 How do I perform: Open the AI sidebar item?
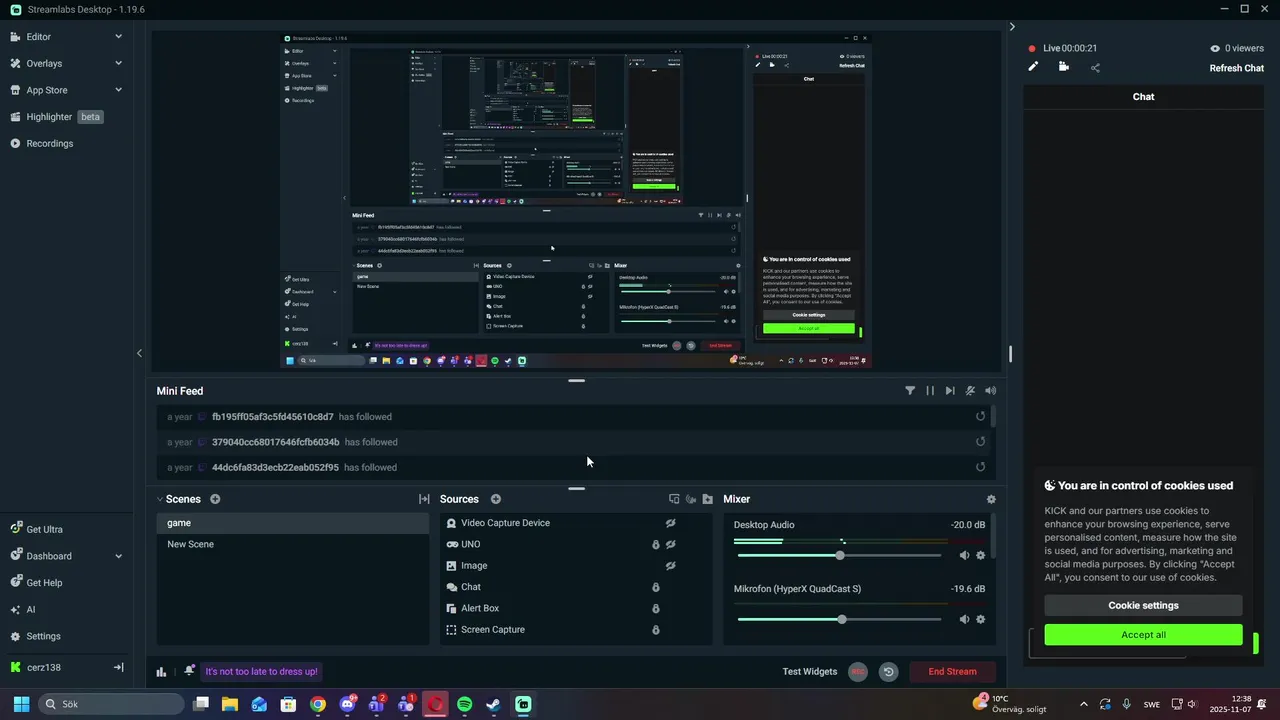click(x=30, y=609)
